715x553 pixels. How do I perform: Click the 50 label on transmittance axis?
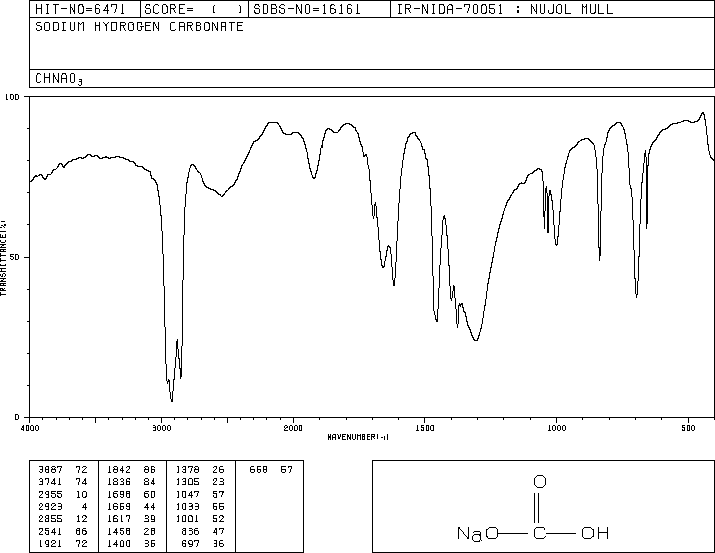click(14, 257)
